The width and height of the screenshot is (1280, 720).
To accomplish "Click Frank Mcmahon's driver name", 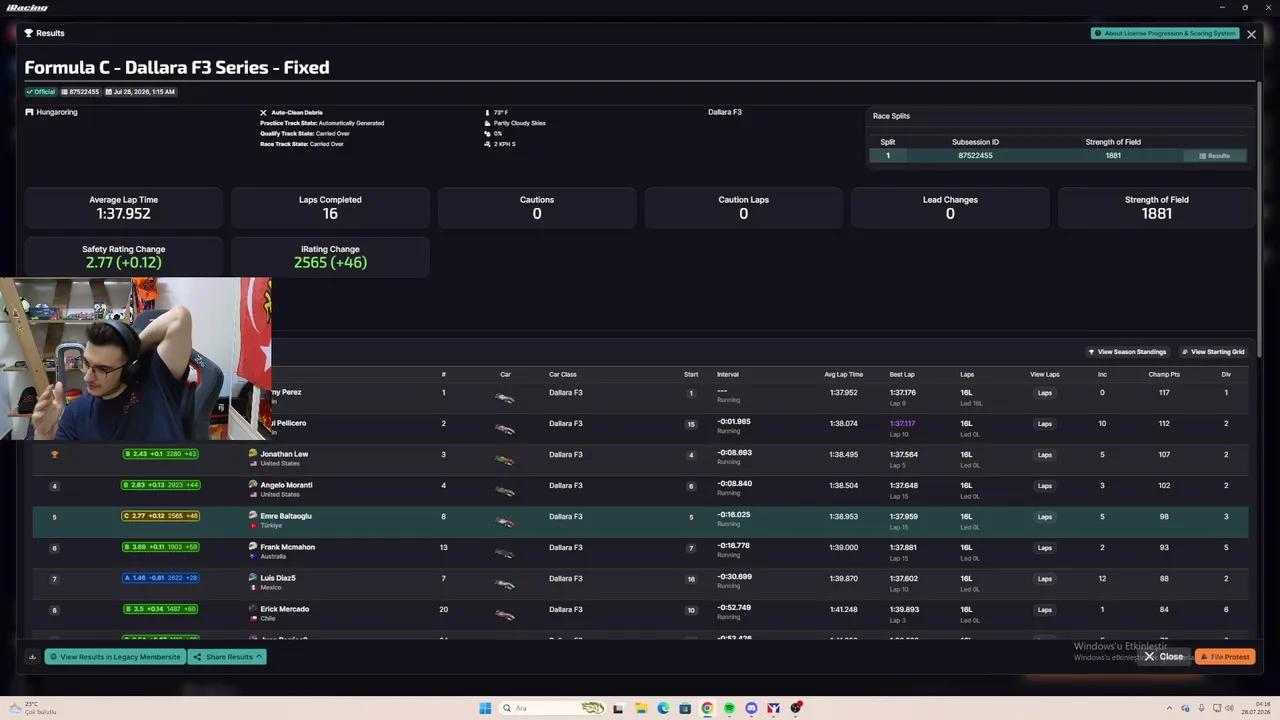I will [x=288, y=547].
